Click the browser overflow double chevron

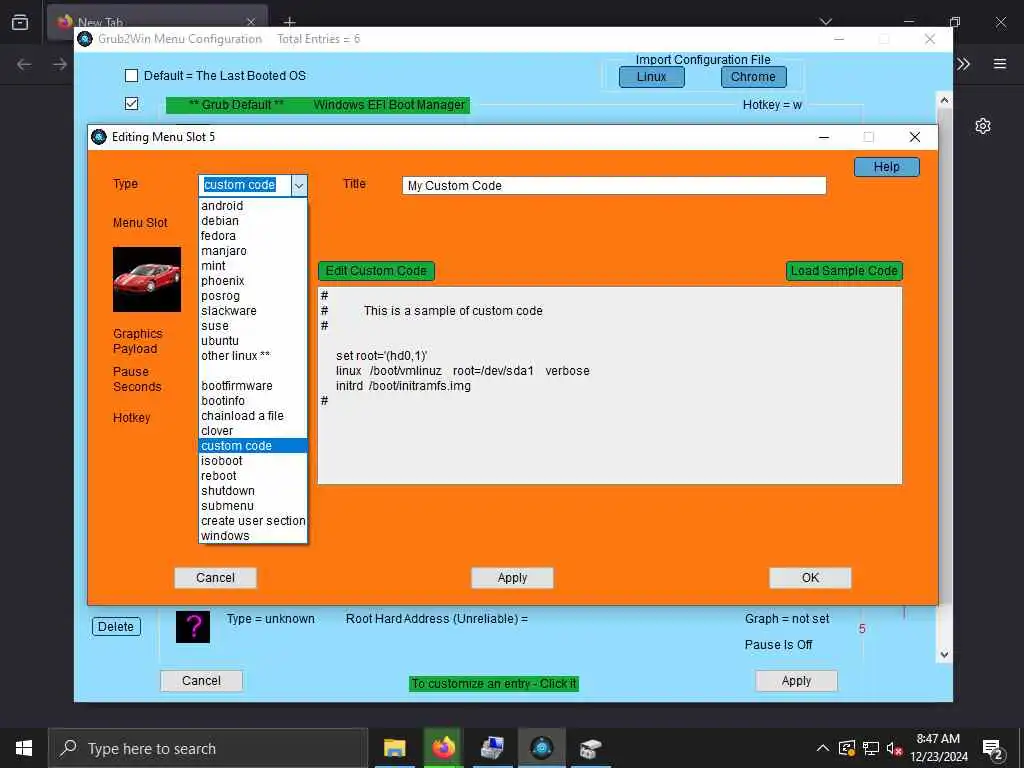[963, 63]
